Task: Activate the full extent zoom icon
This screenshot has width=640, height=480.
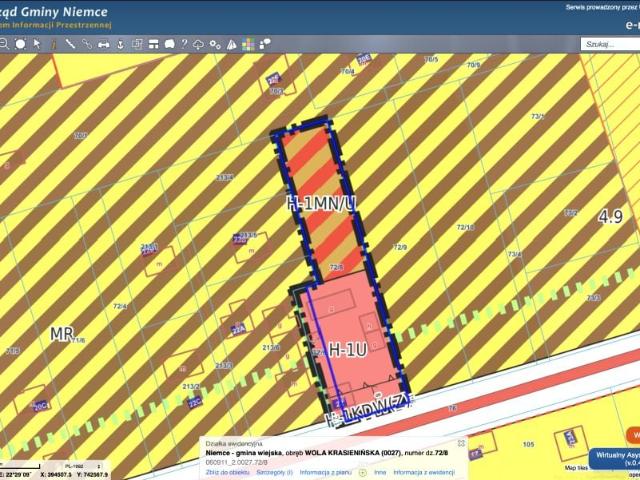Action: pyautogui.click(x=20, y=44)
